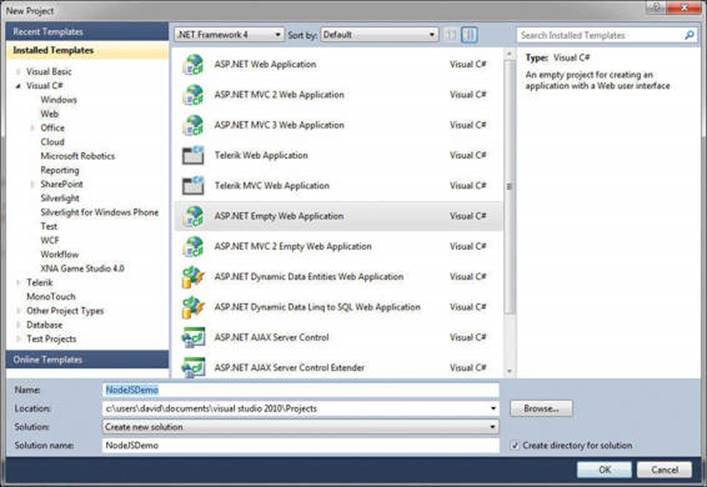Viewport: 707px width, 487px height.
Task: Select Test under Visual C#
Action: (49, 226)
